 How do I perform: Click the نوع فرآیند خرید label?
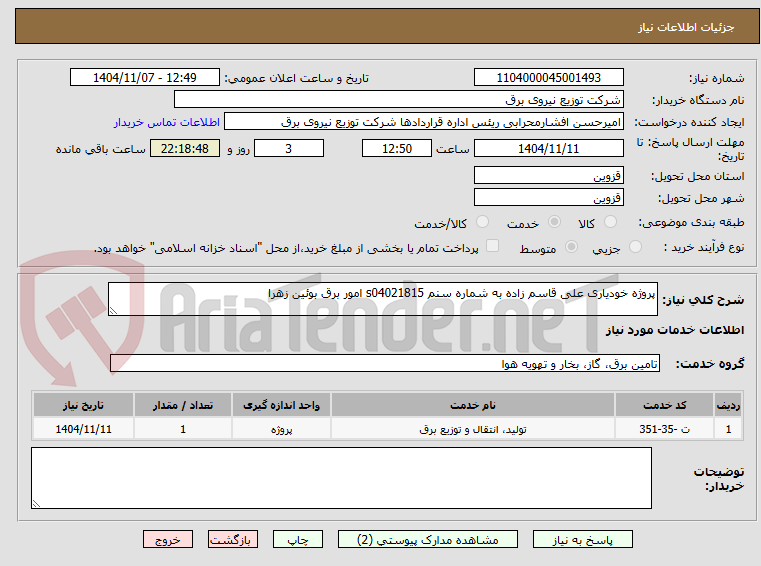(x=704, y=248)
